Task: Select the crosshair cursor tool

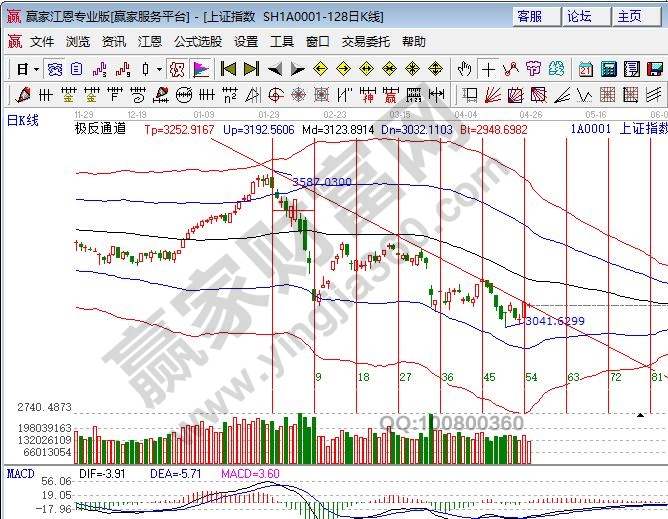Action: coord(488,69)
